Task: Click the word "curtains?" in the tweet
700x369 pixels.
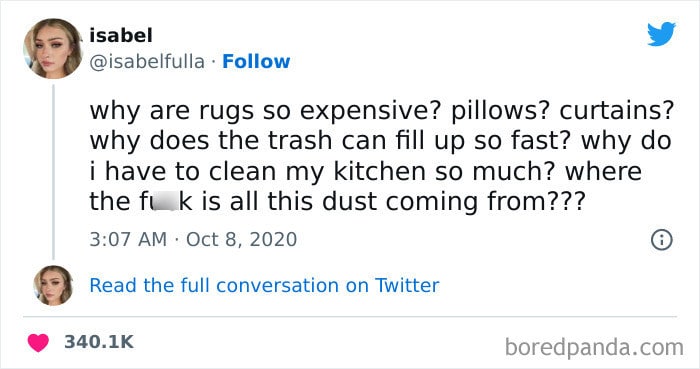Action: [x=617, y=110]
